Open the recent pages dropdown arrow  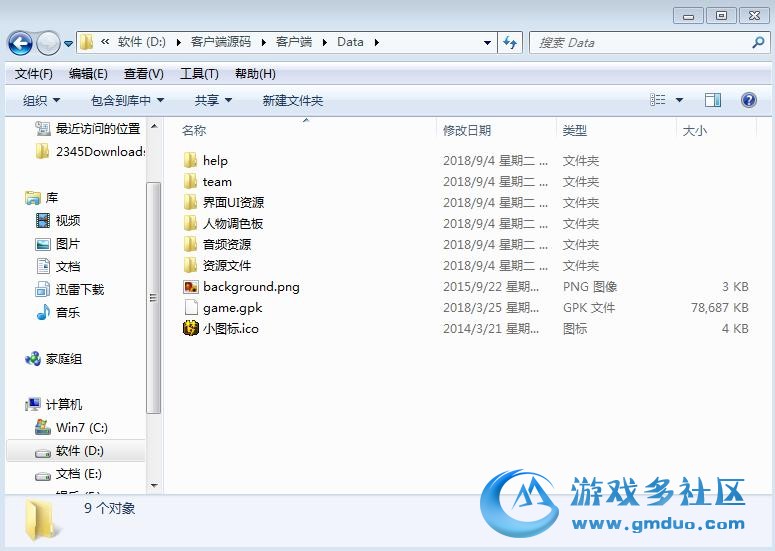click(68, 44)
